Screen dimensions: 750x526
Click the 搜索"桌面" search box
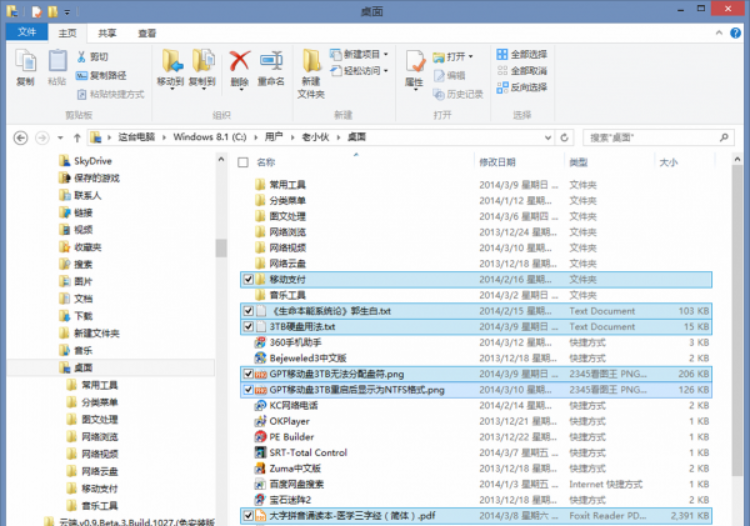[x=648, y=136]
